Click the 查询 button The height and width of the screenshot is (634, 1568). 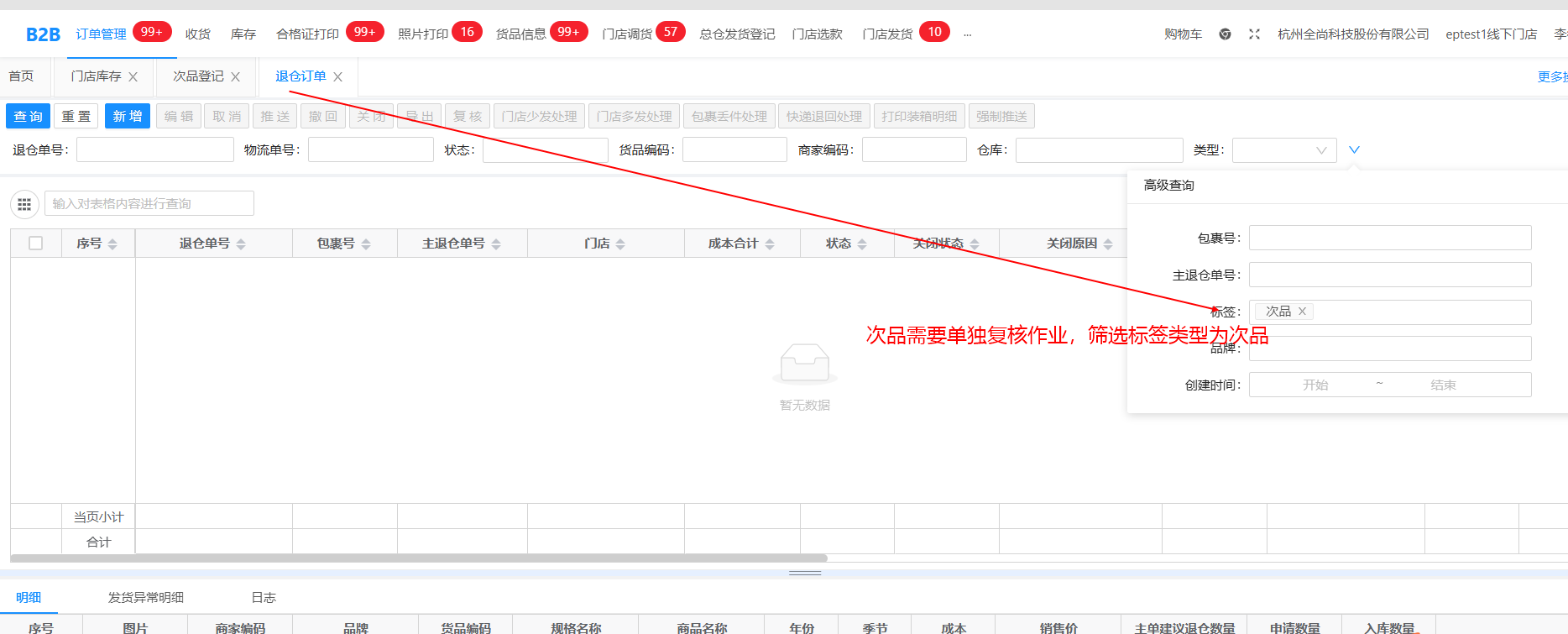click(29, 117)
